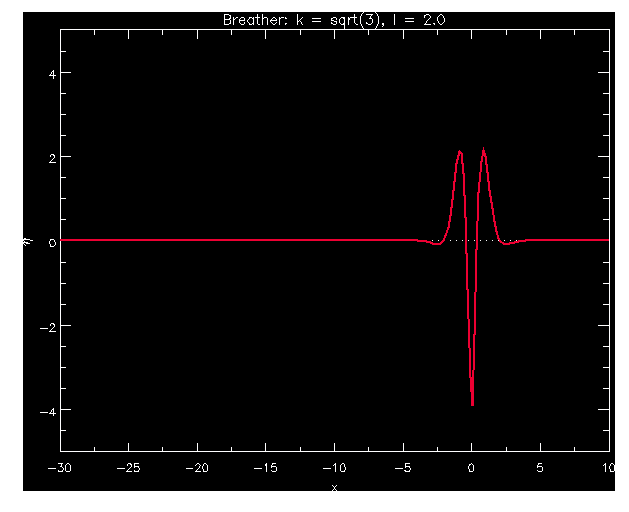The image size is (629, 512).
Task: Click the 0 x-axis tick label
Action: point(472,468)
